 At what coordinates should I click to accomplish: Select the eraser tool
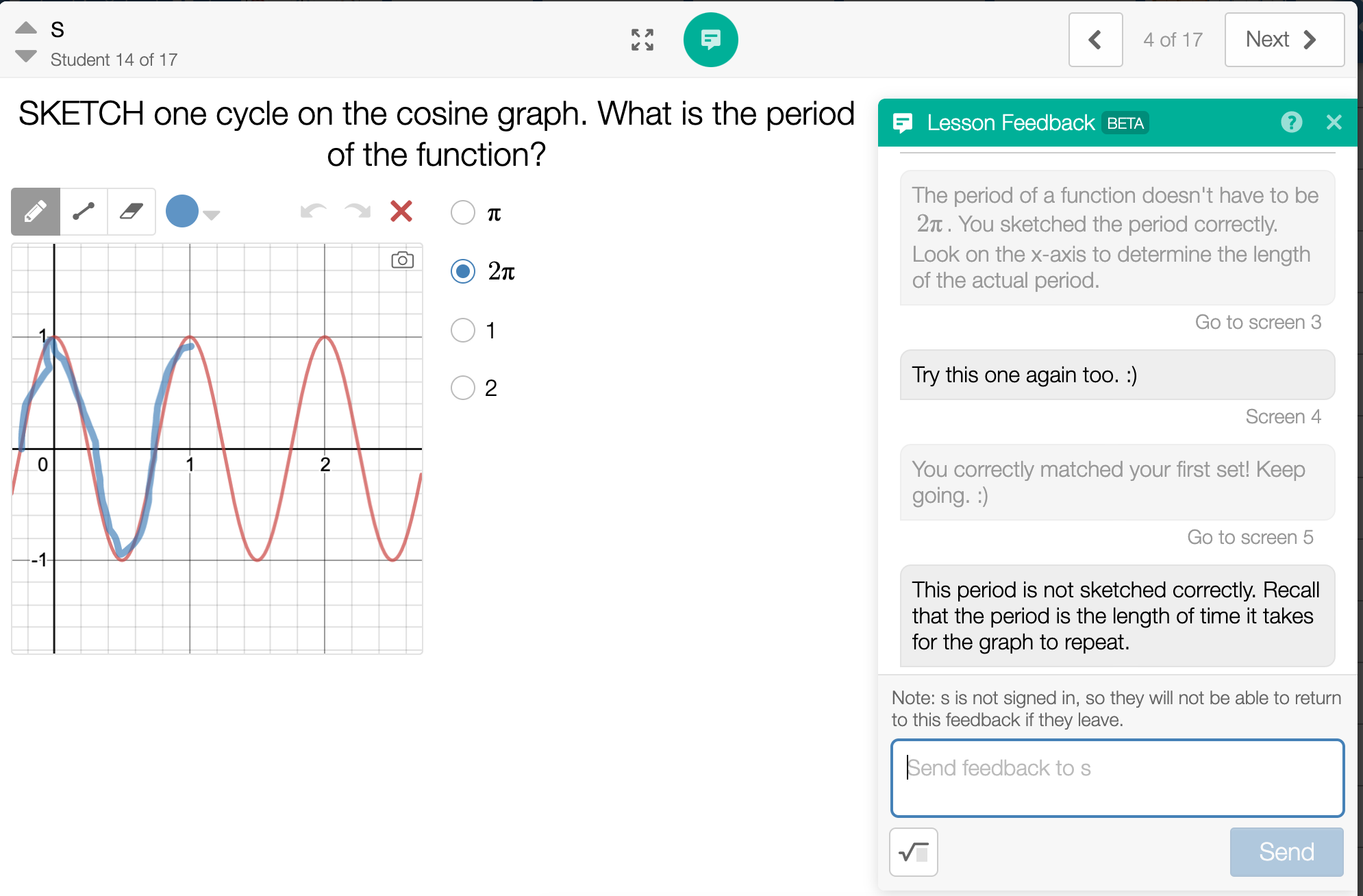pos(132,212)
